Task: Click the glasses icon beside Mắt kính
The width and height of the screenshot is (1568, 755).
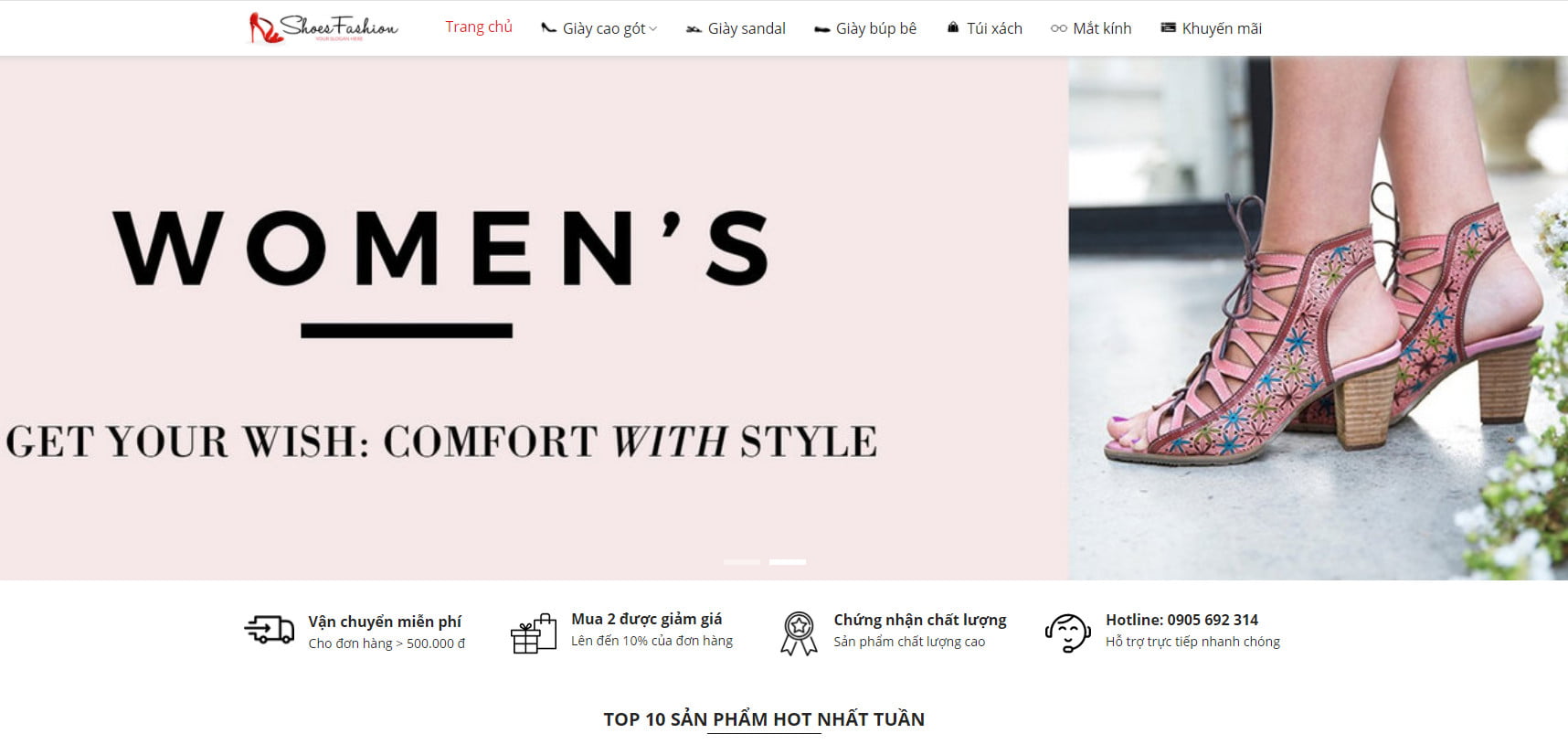Action: (1059, 28)
